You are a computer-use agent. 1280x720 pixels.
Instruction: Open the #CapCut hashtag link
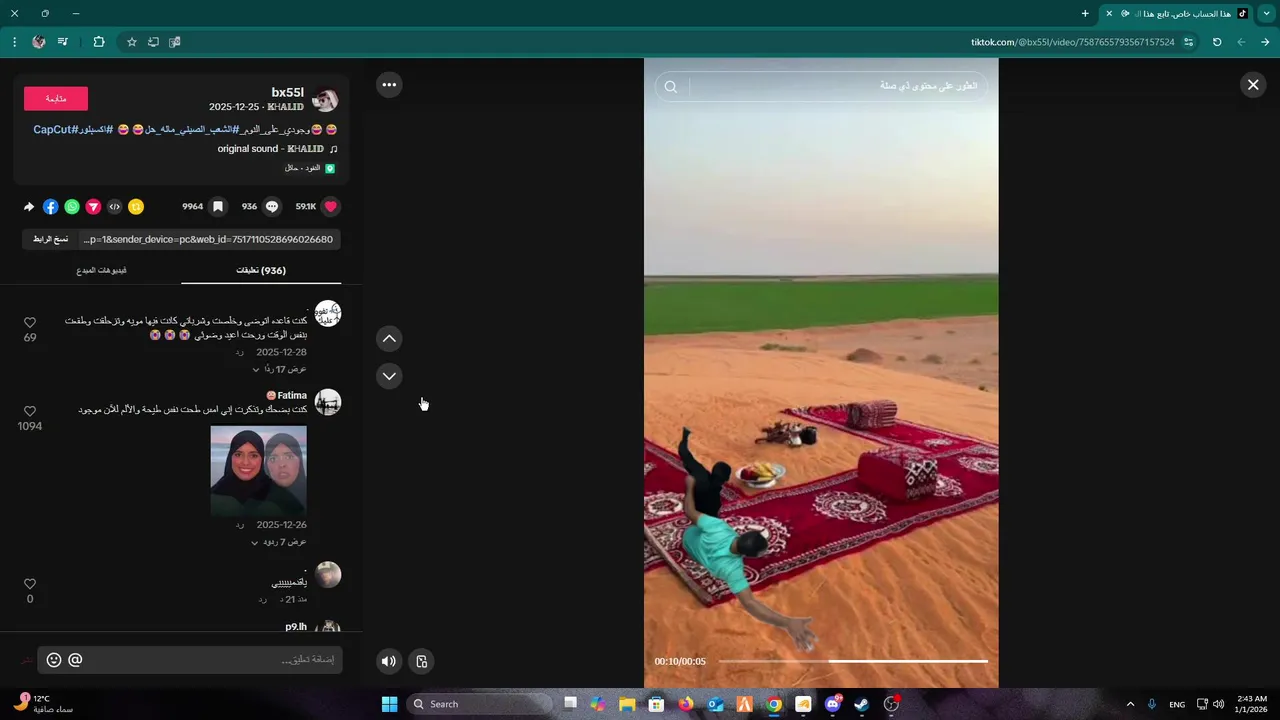tap(56, 130)
